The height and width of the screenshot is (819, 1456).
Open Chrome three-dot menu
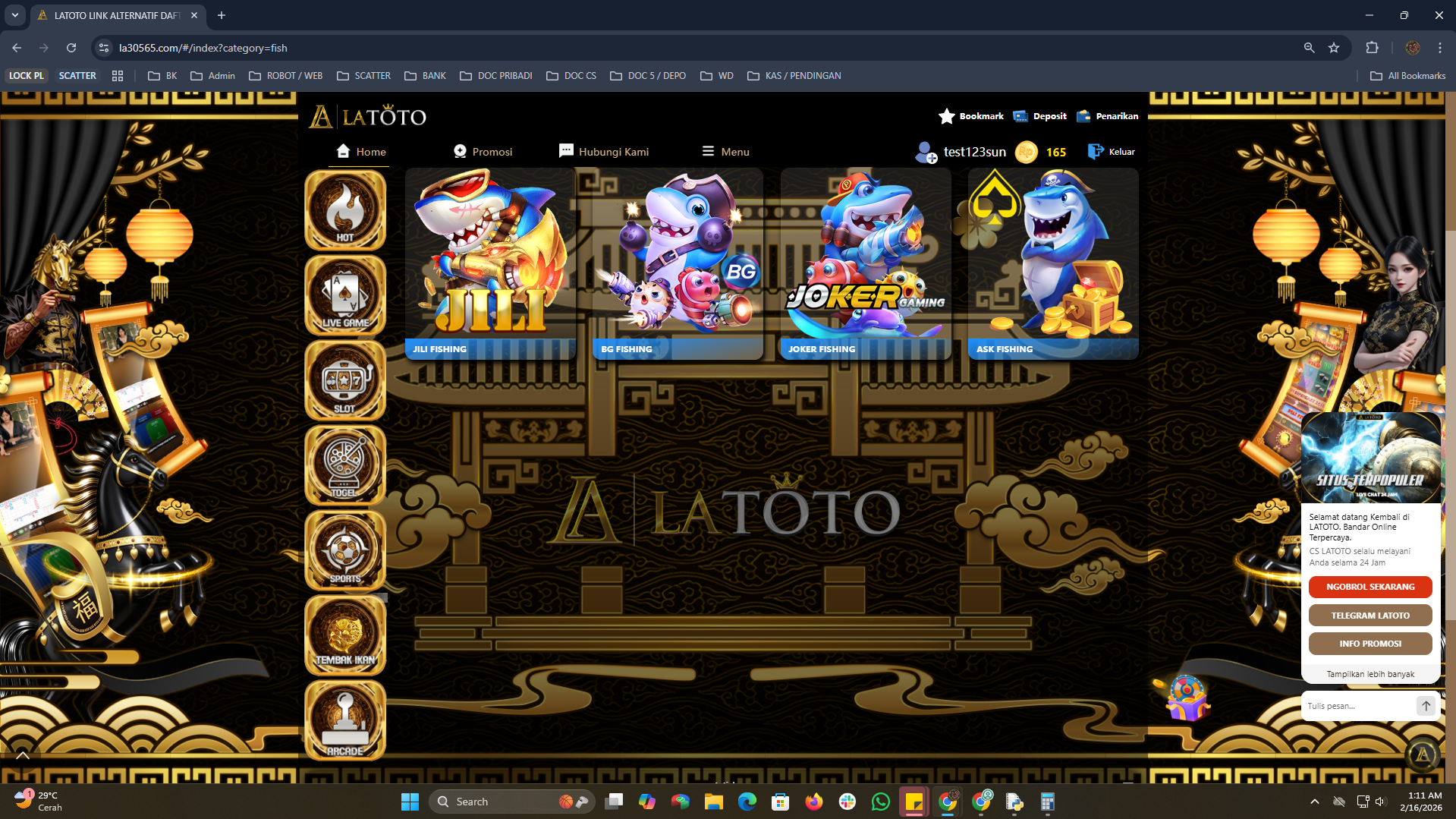click(x=1439, y=48)
